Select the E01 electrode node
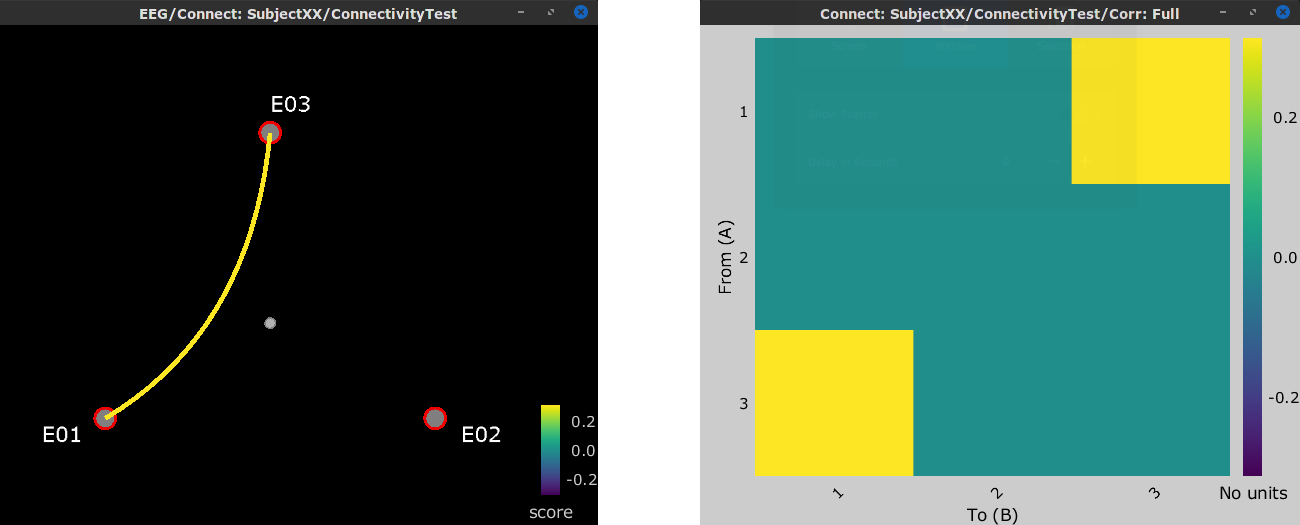 pyautogui.click(x=105, y=418)
